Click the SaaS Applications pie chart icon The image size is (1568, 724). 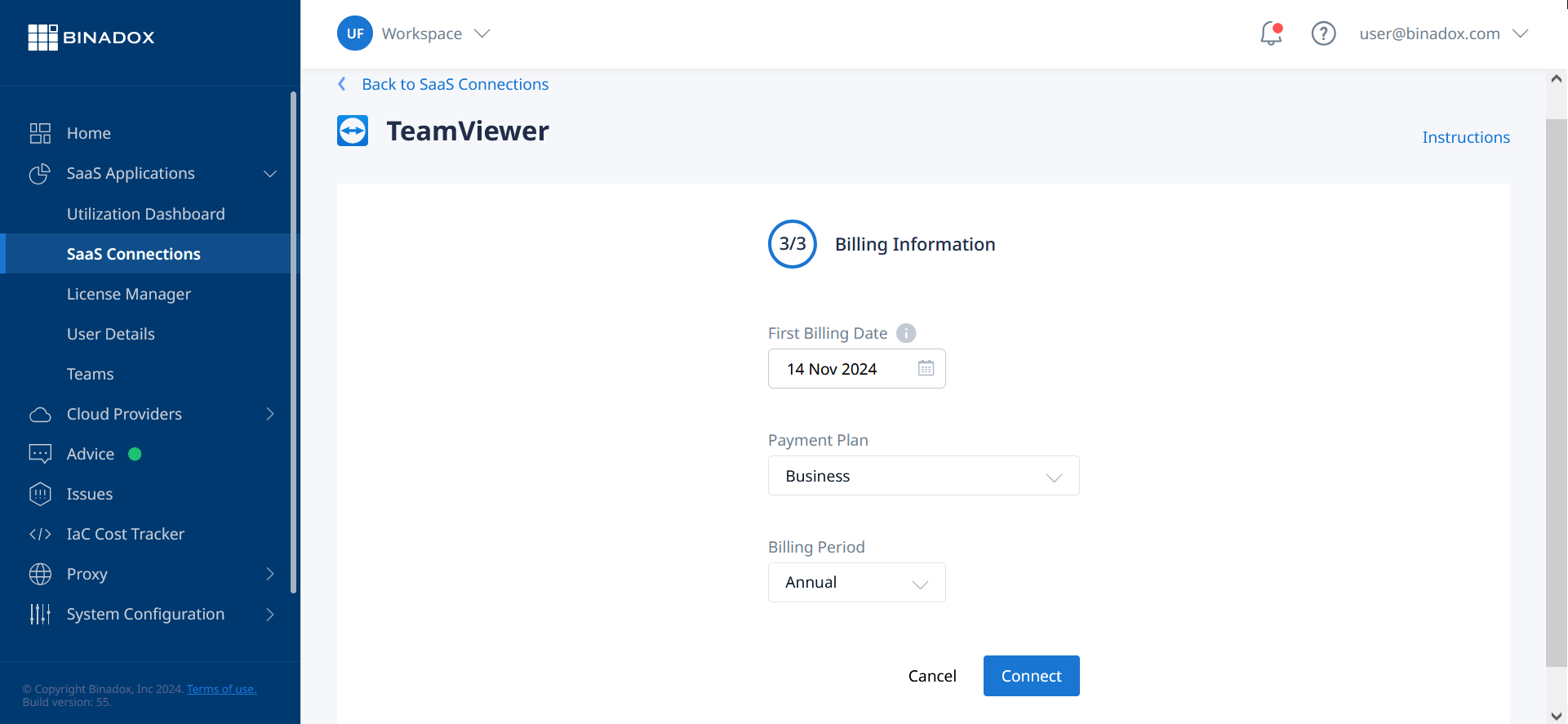pyautogui.click(x=40, y=173)
